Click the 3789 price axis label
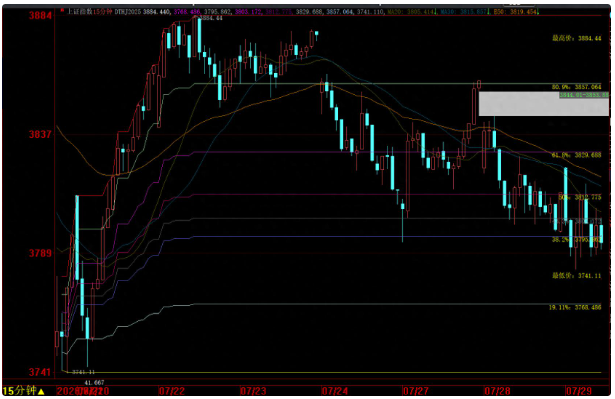This screenshot has width=615, height=399. click(x=40, y=253)
